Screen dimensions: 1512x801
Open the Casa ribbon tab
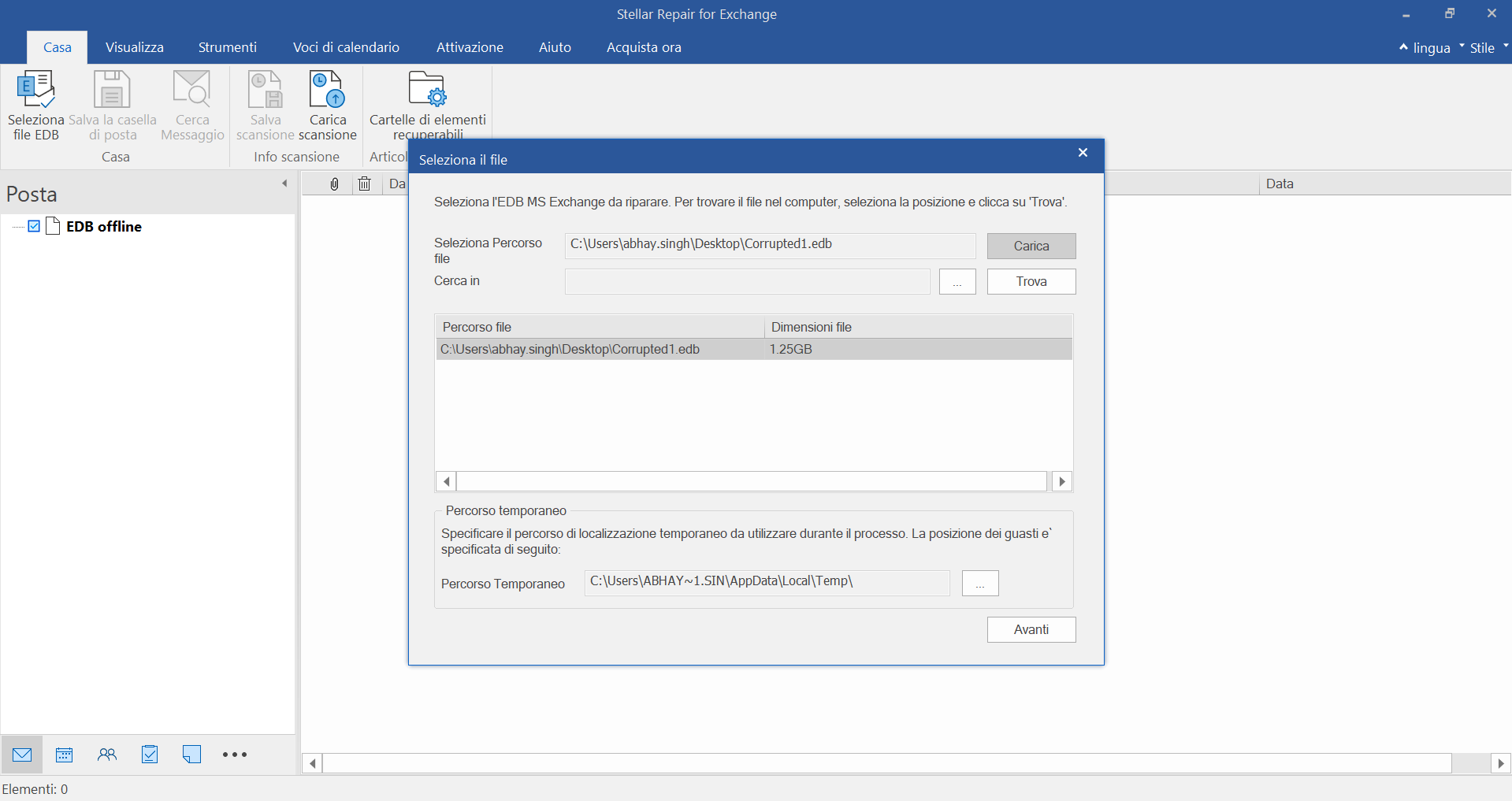[57, 47]
